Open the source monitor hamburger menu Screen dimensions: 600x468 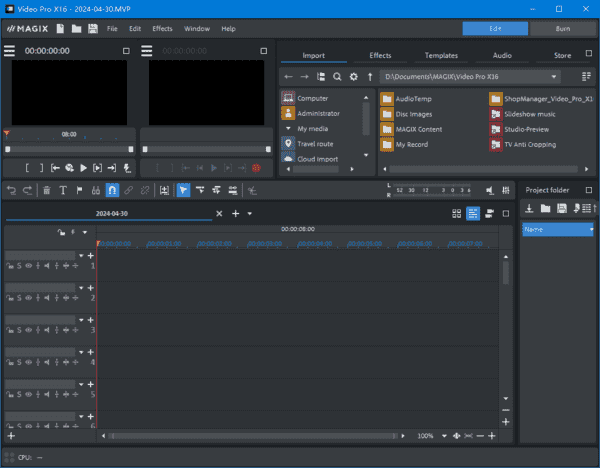click(x=147, y=51)
